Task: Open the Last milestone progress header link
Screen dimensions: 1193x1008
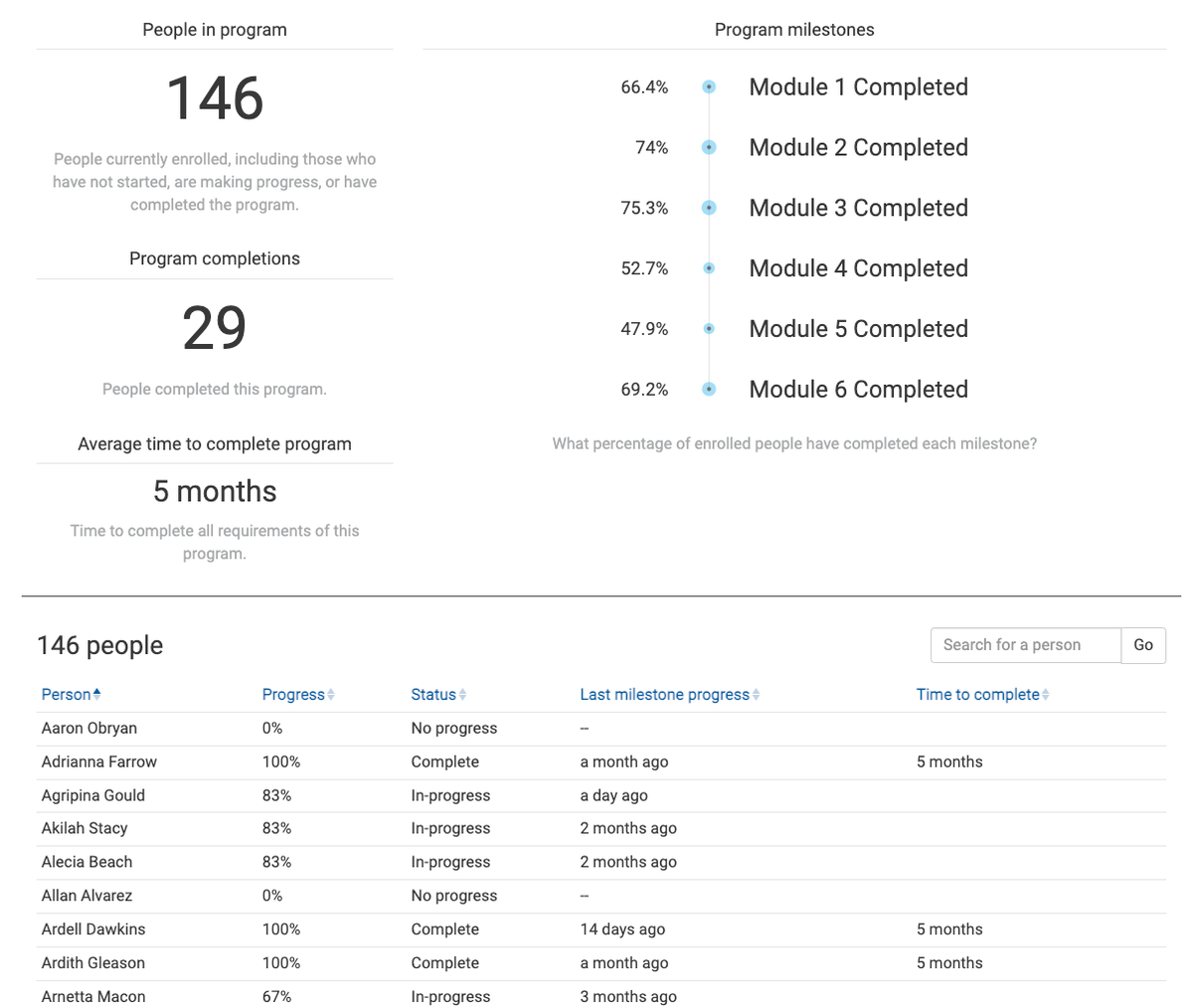Action: (x=661, y=694)
